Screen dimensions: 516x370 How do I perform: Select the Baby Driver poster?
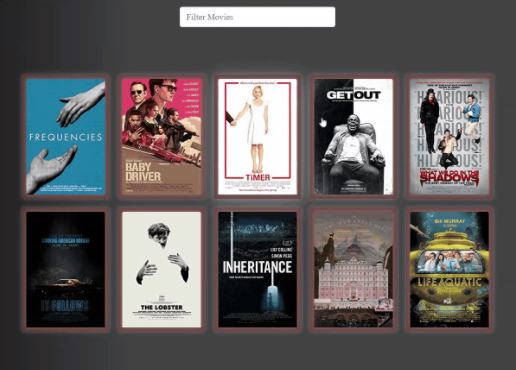[x=162, y=137]
